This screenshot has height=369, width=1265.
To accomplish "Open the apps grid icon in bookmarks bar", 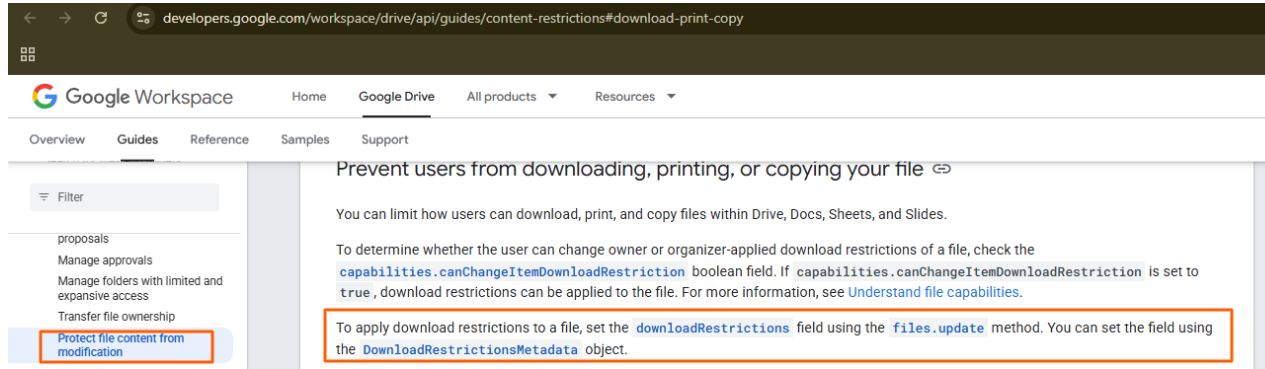I will (28, 54).
